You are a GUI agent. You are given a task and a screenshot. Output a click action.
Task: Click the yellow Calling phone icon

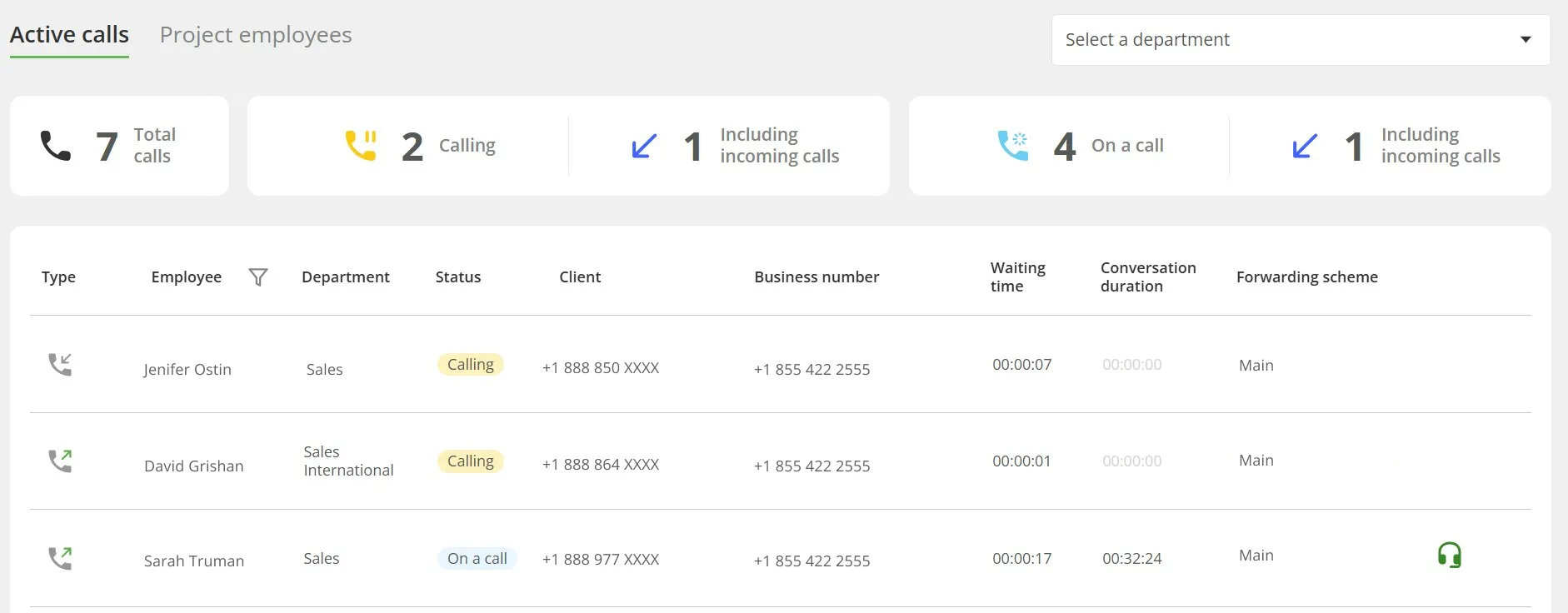tap(361, 146)
